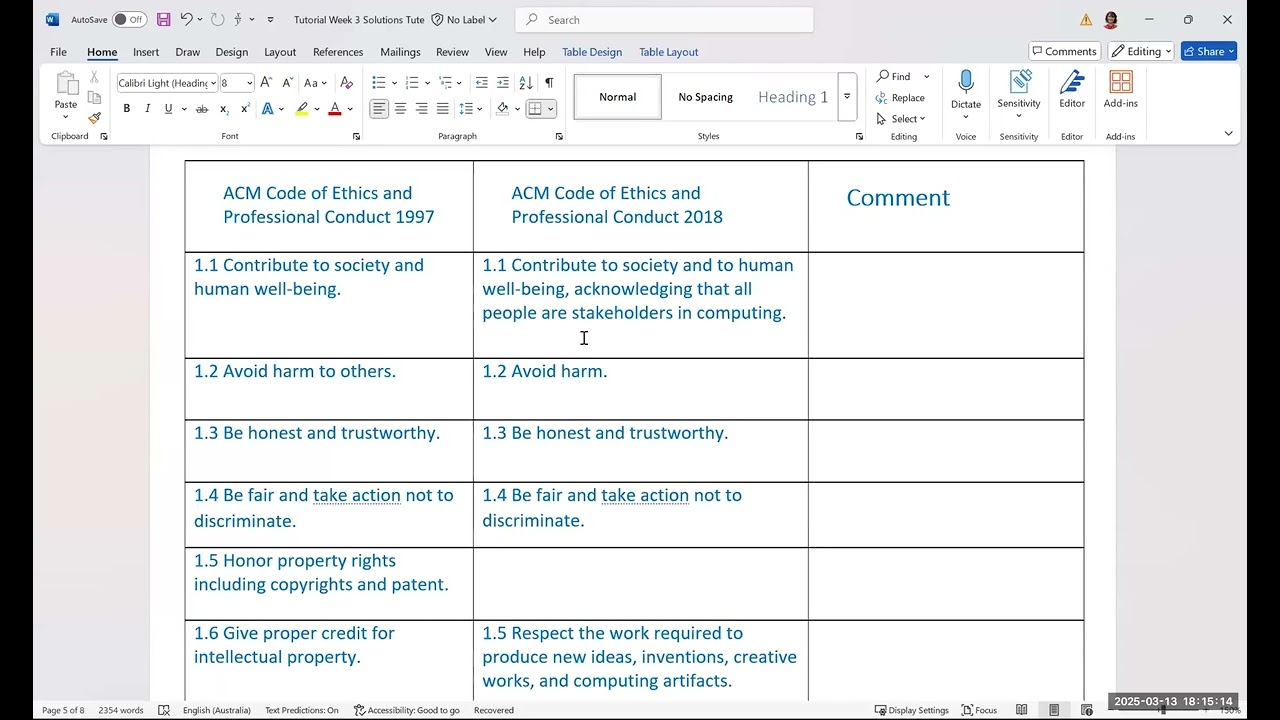This screenshot has width=1280, height=720.
Task: Toggle AutoSave switch
Action: 129,19
